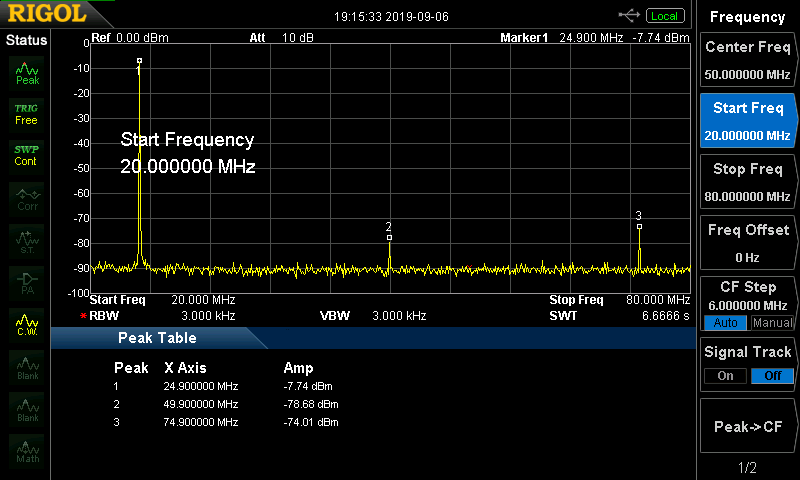800x480 pixels.
Task: Click the USB connection icon
Action: click(630, 16)
